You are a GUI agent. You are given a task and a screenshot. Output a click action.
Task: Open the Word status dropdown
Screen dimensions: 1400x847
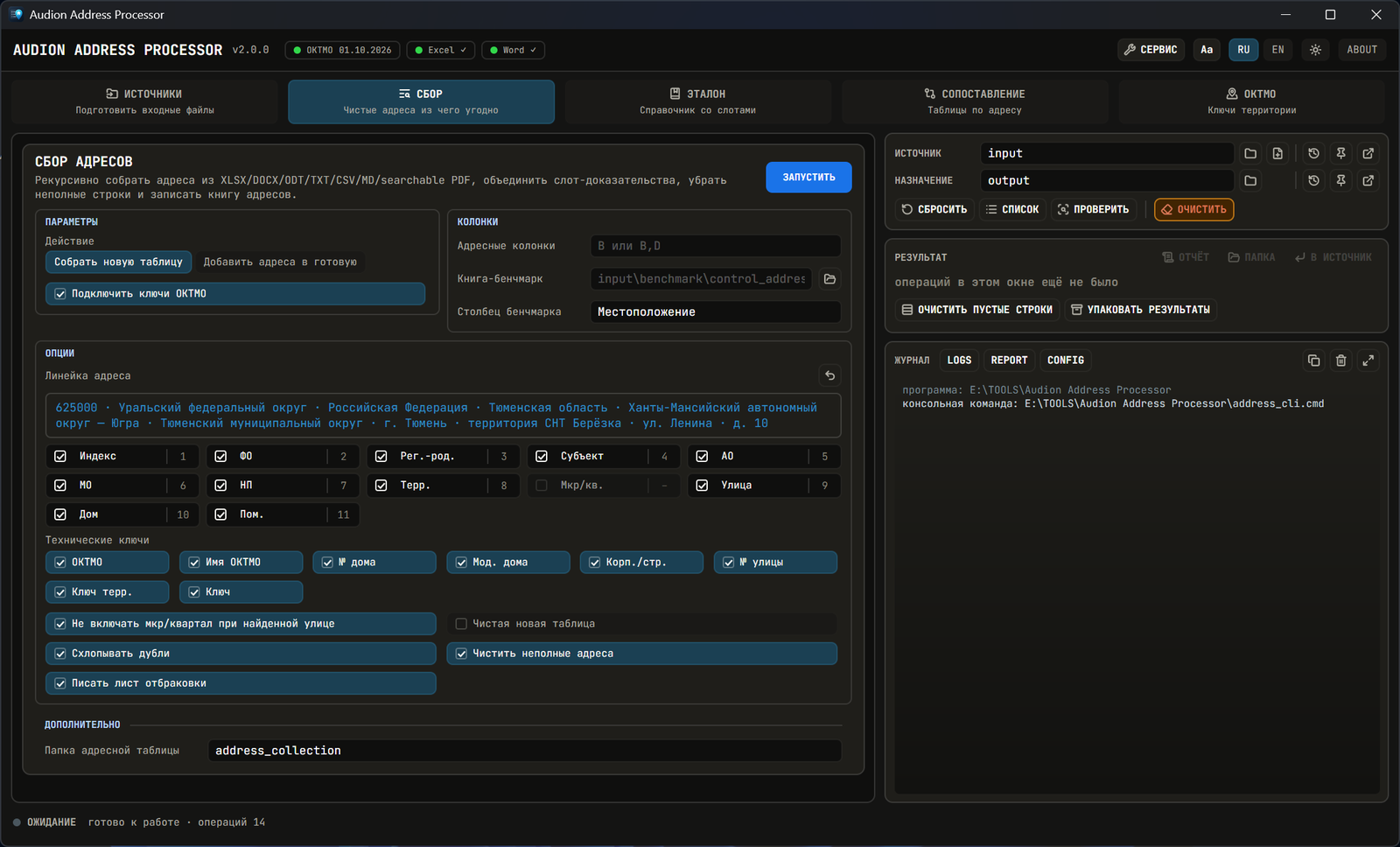[513, 50]
